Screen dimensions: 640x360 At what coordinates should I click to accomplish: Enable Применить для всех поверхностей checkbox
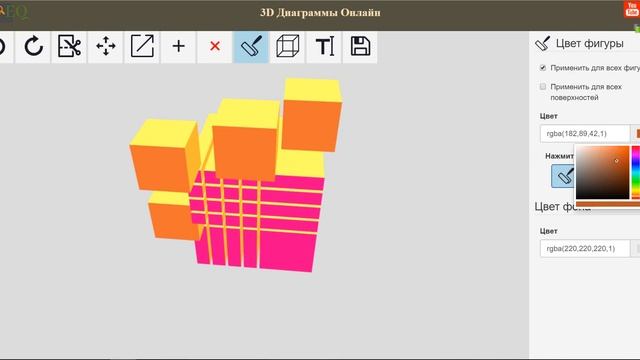tap(543, 87)
